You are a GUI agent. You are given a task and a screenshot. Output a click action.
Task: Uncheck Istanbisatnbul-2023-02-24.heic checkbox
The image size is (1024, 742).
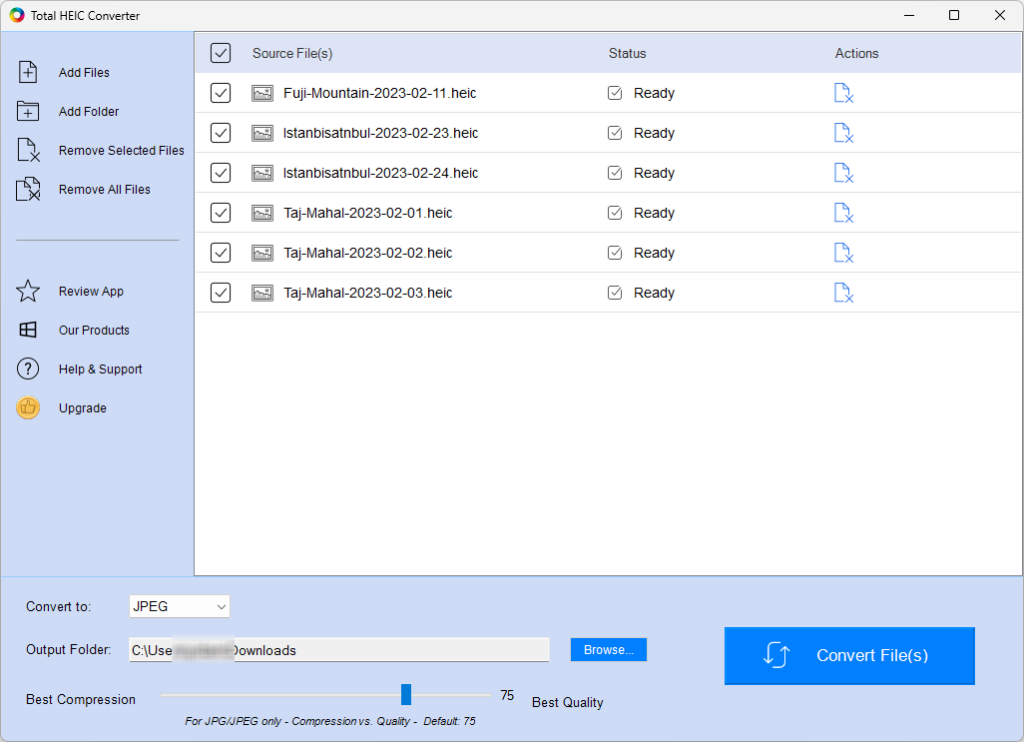tap(221, 172)
